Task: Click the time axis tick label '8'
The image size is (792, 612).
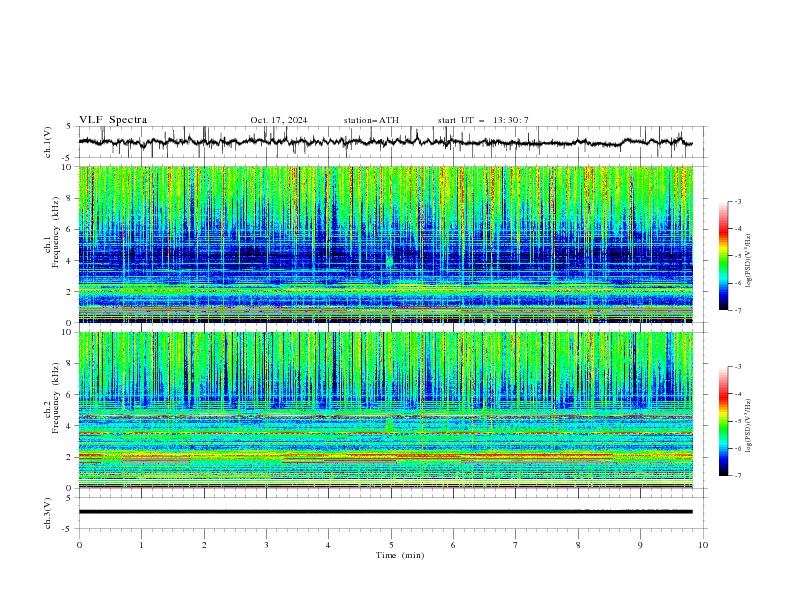Action: 578,545
